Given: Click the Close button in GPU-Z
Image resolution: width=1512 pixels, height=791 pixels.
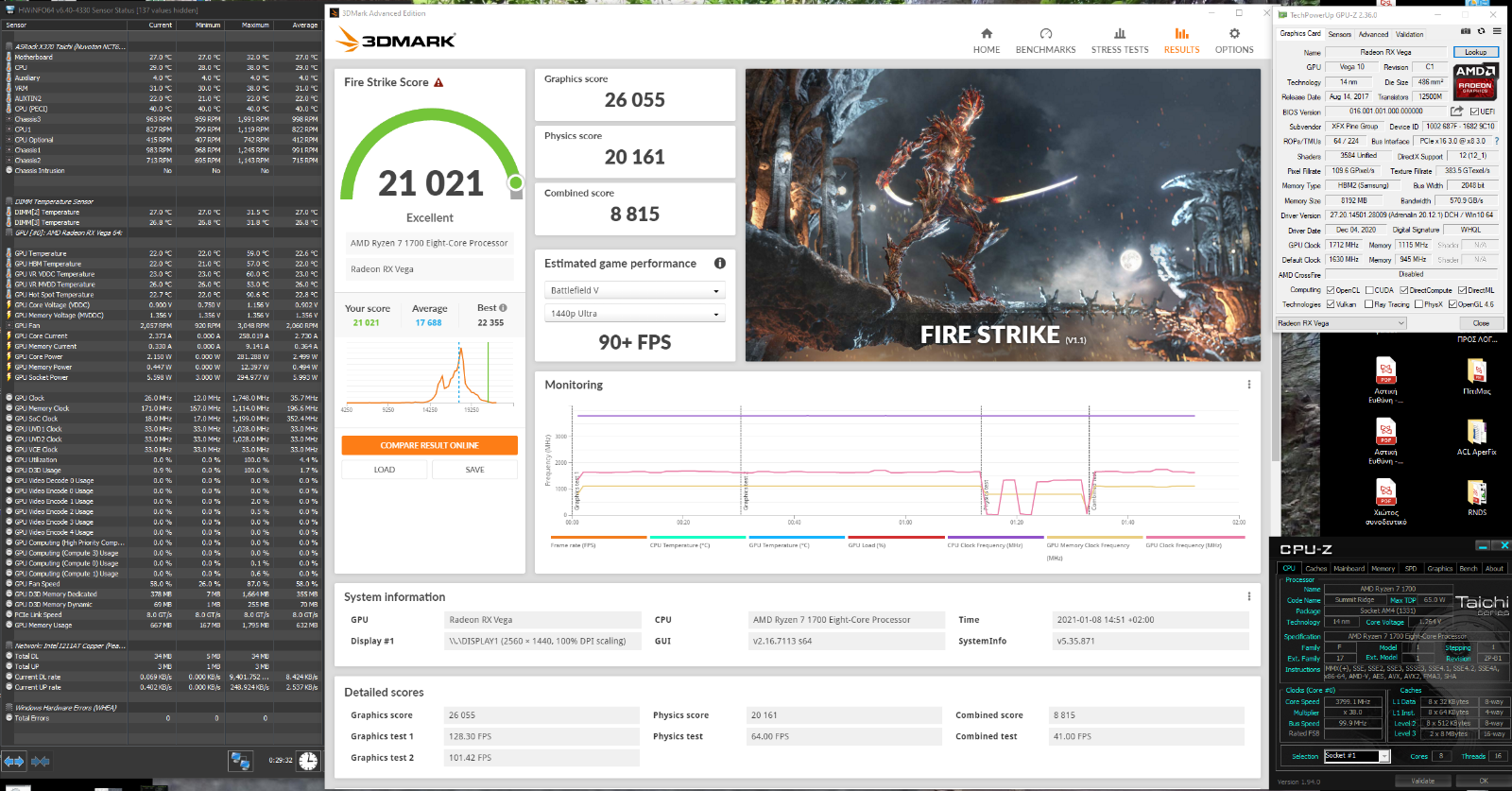Looking at the screenshot, I should tap(1481, 323).
